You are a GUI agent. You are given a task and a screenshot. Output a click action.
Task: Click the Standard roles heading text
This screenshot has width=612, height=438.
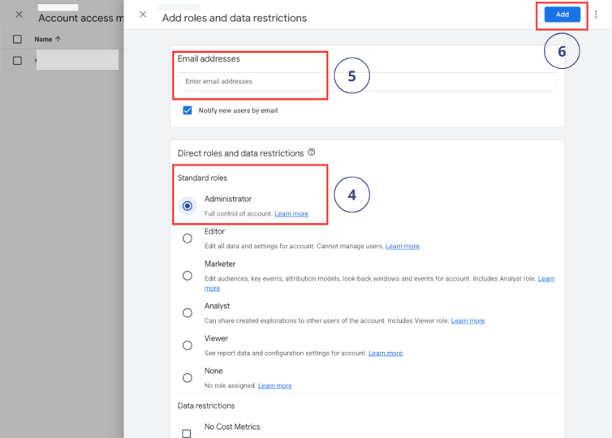tap(202, 178)
